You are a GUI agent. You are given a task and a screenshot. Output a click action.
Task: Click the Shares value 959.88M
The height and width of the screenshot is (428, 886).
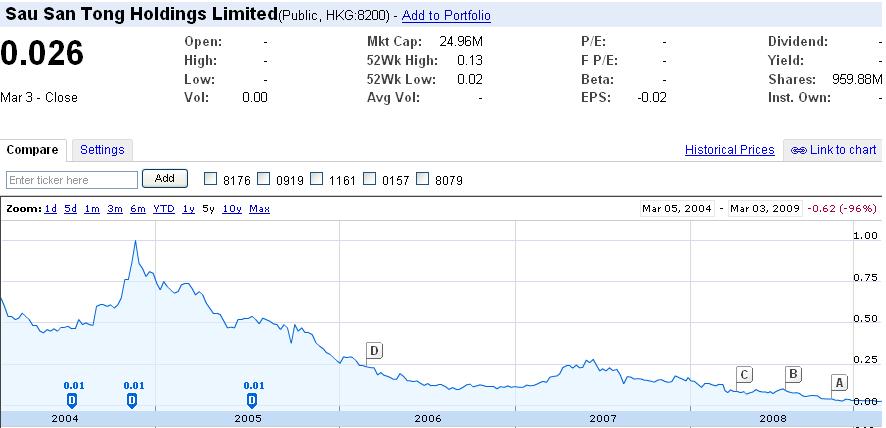(x=857, y=79)
